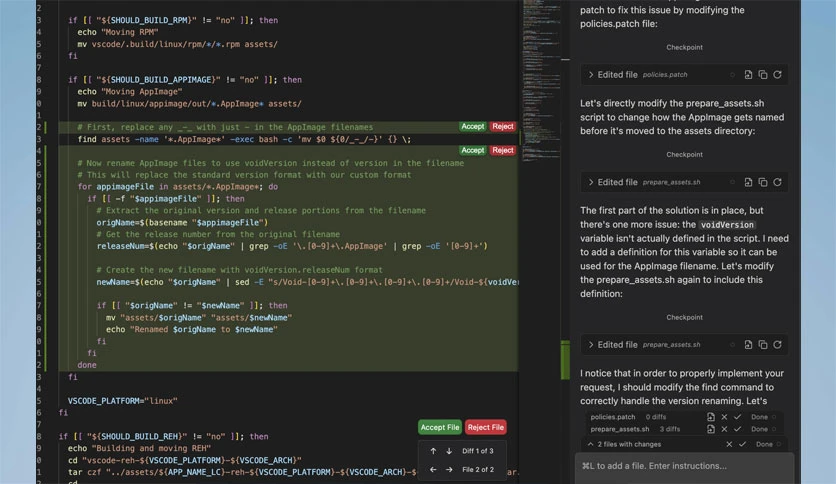Screen dimensions: 836x484
Task: Select the 'policies.patch' file name in changes list
Action: [x=613, y=417]
